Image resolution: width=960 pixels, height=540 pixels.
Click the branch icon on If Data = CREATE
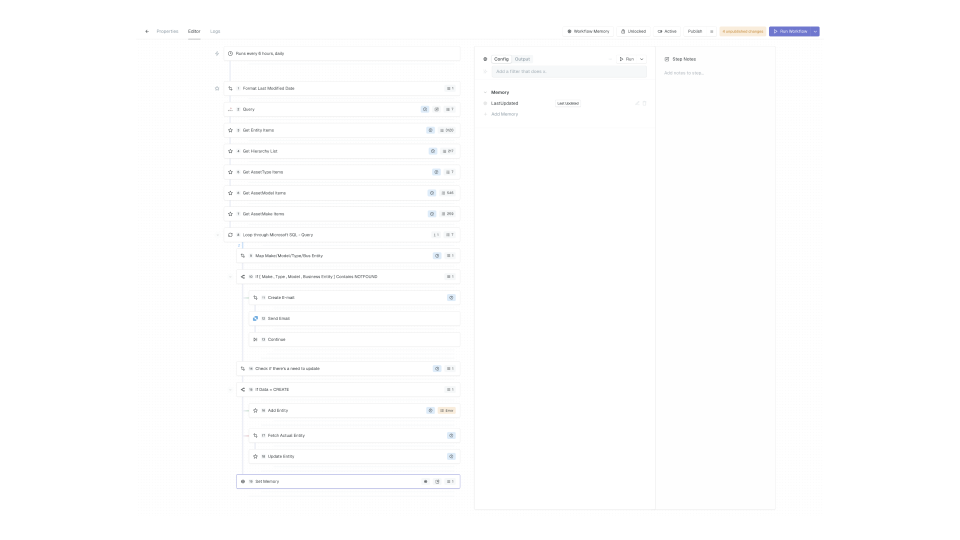tap(243, 389)
